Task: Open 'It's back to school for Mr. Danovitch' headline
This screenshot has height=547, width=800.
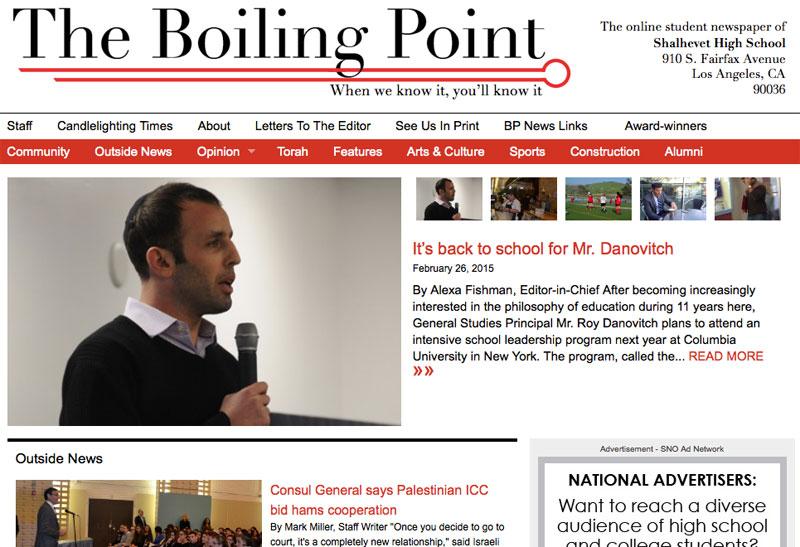Action: [543, 248]
